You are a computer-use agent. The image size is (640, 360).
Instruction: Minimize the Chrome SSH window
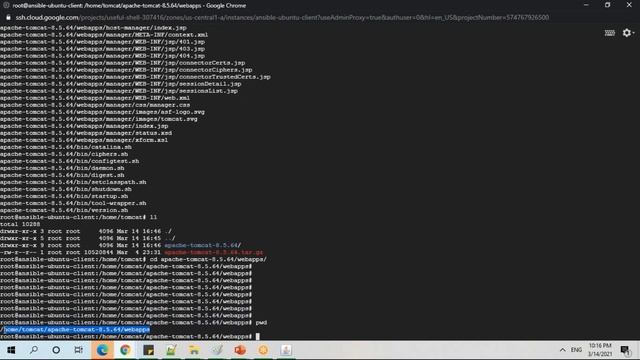coord(586,5)
